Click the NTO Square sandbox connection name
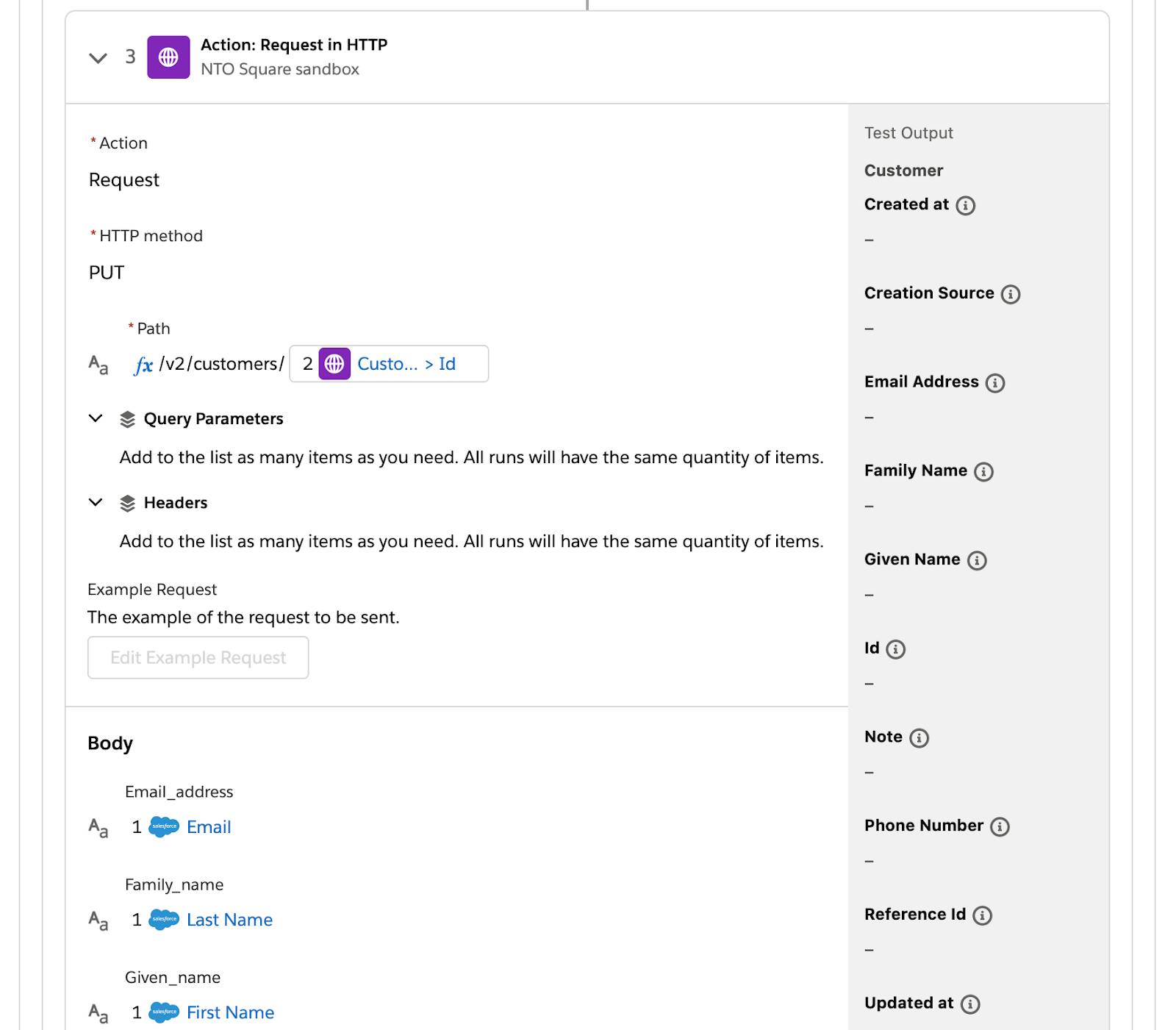The width and height of the screenshot is (1176, 1030). pyautogui.click(x=280, y=69)
